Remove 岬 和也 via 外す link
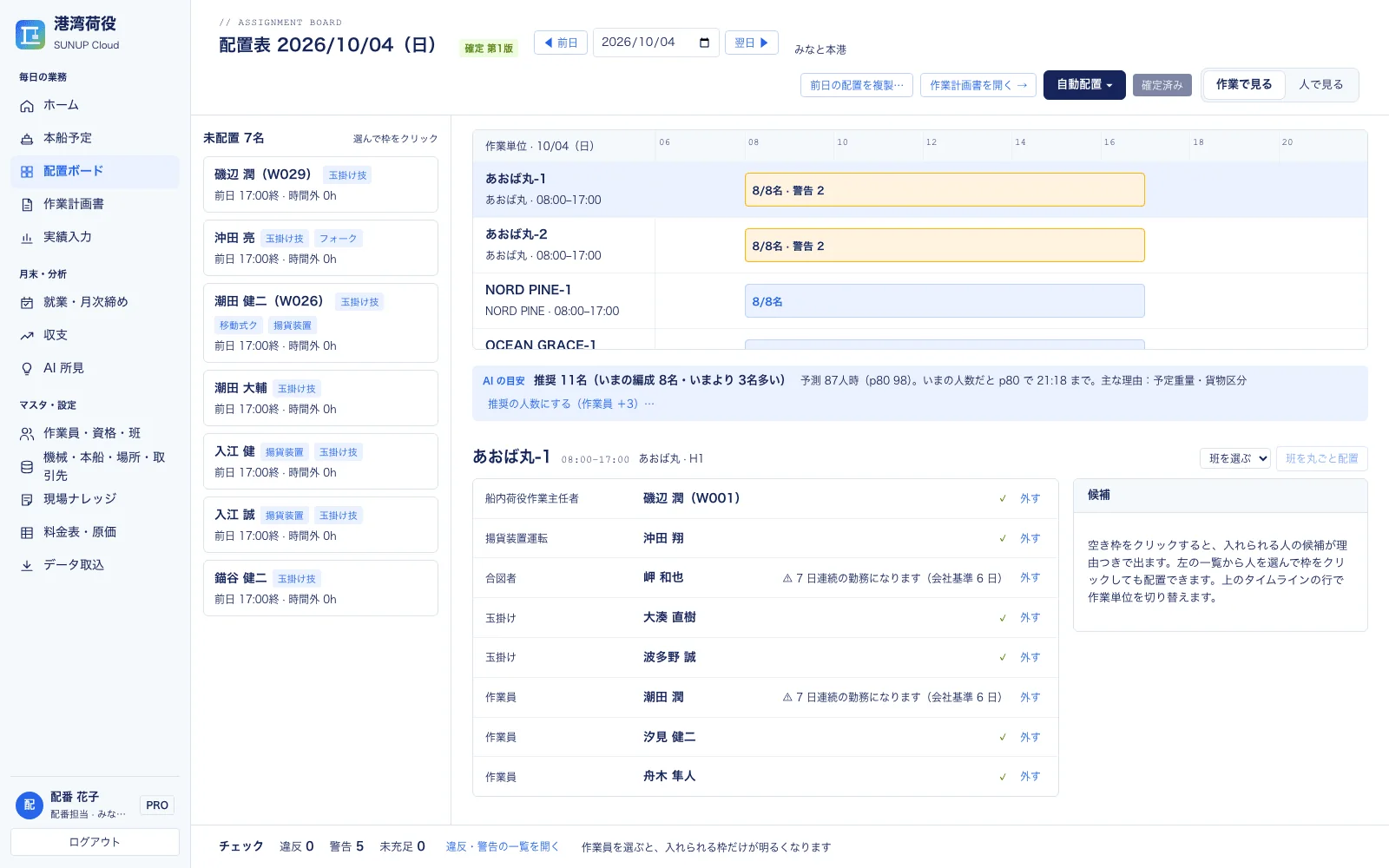 [x=1030, y=578]
